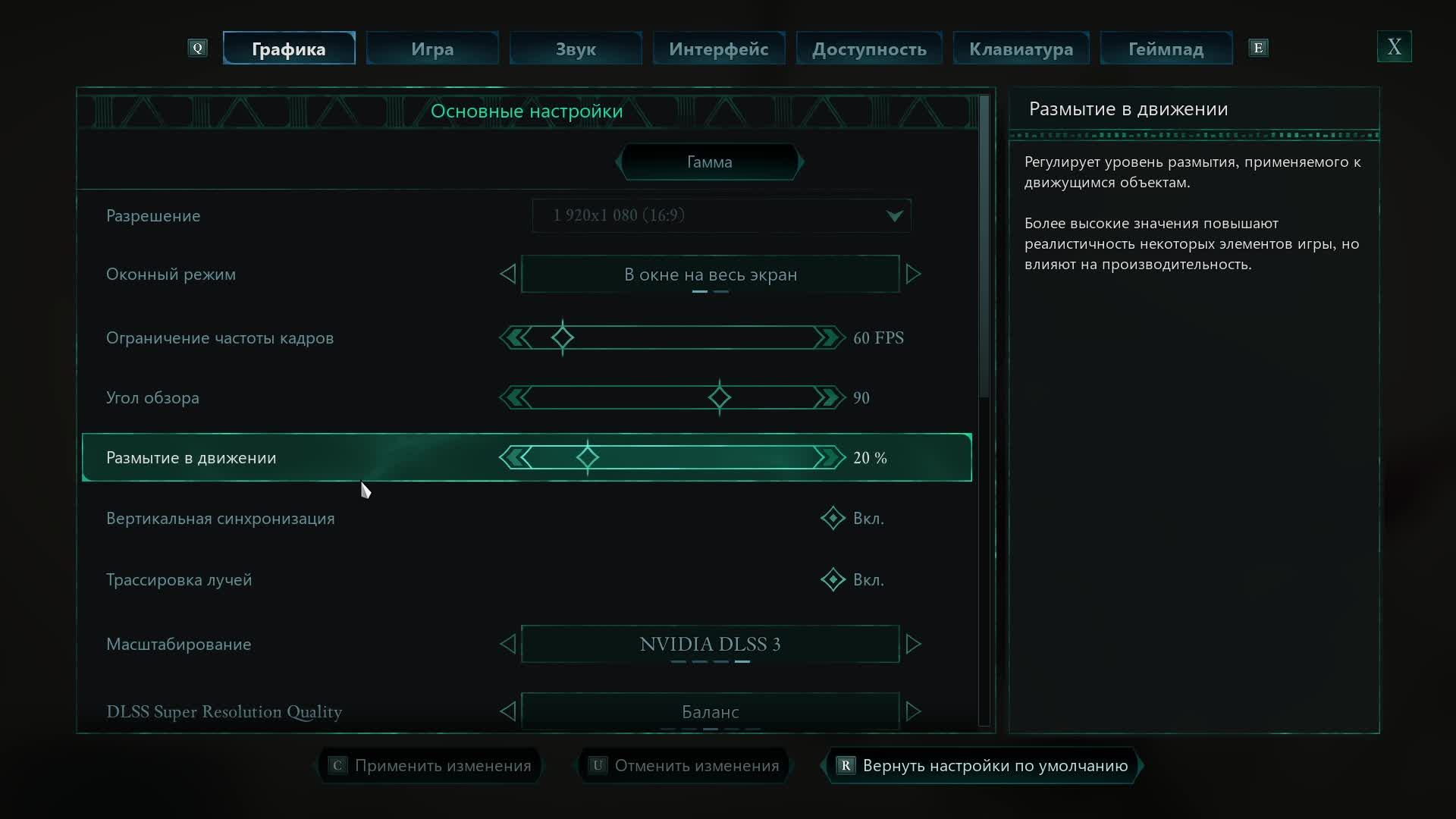Click the E shoulder button icon

point(1259,47)
